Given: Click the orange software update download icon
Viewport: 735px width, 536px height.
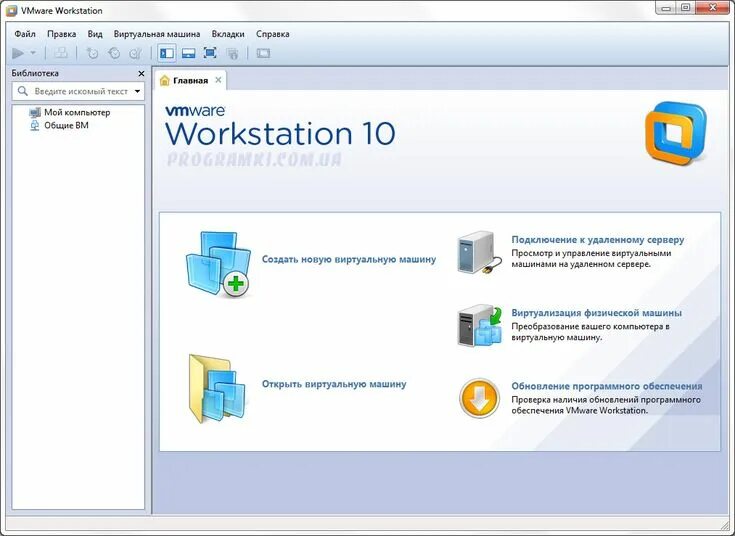Looking at the screenshot, I should tap(479, 398).
